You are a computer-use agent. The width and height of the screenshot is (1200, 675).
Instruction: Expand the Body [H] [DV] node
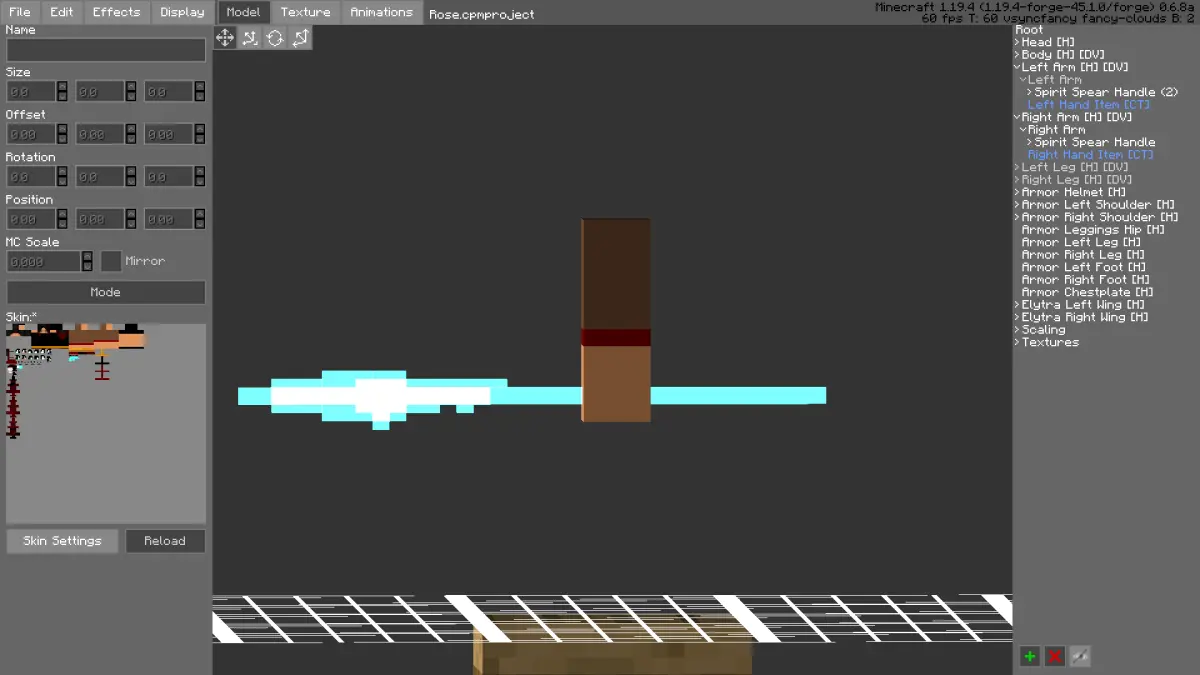[1018, 55]
